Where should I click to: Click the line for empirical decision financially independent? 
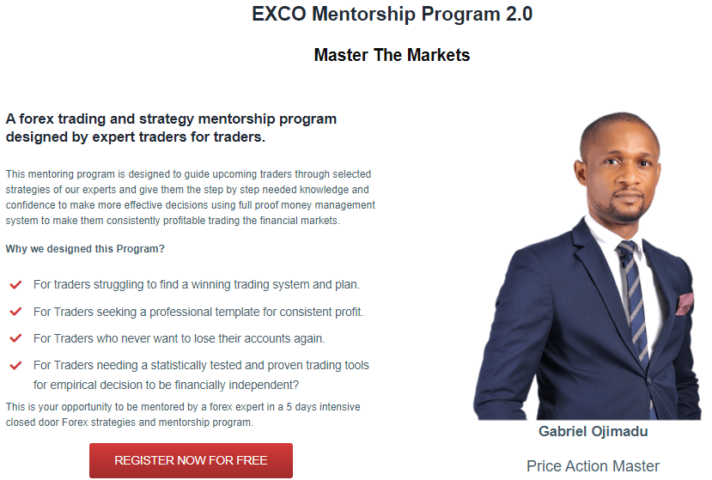[x=166, y=385]
